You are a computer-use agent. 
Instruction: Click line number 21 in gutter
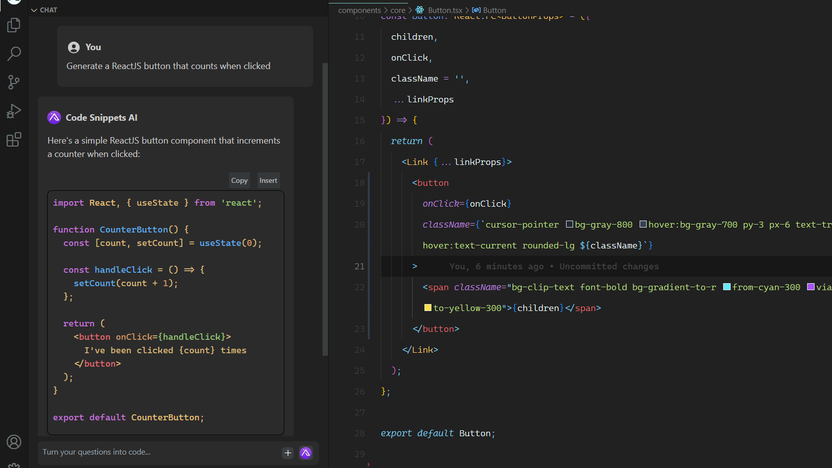coord(359,266)
